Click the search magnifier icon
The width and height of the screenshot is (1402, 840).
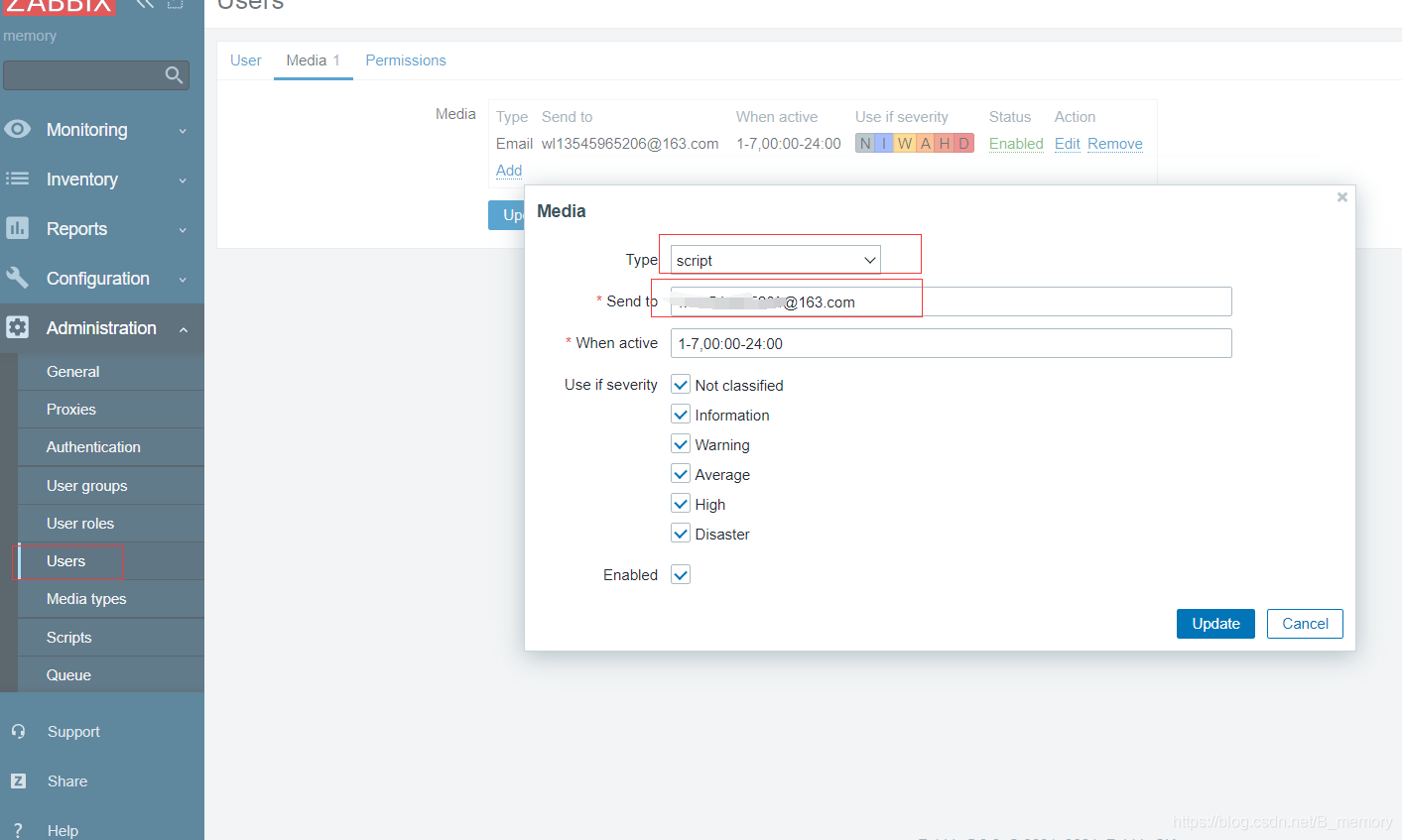point(174,74)
